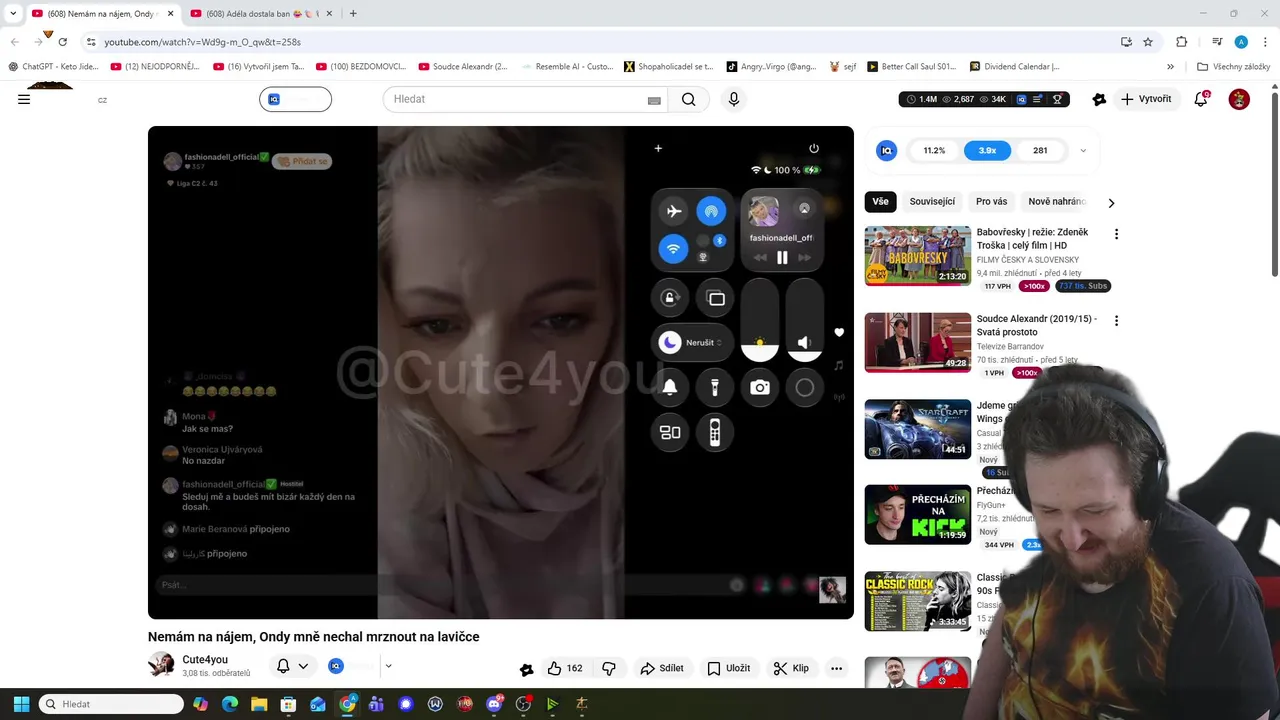Click the Vytvořit create button

pos(1146,99)
